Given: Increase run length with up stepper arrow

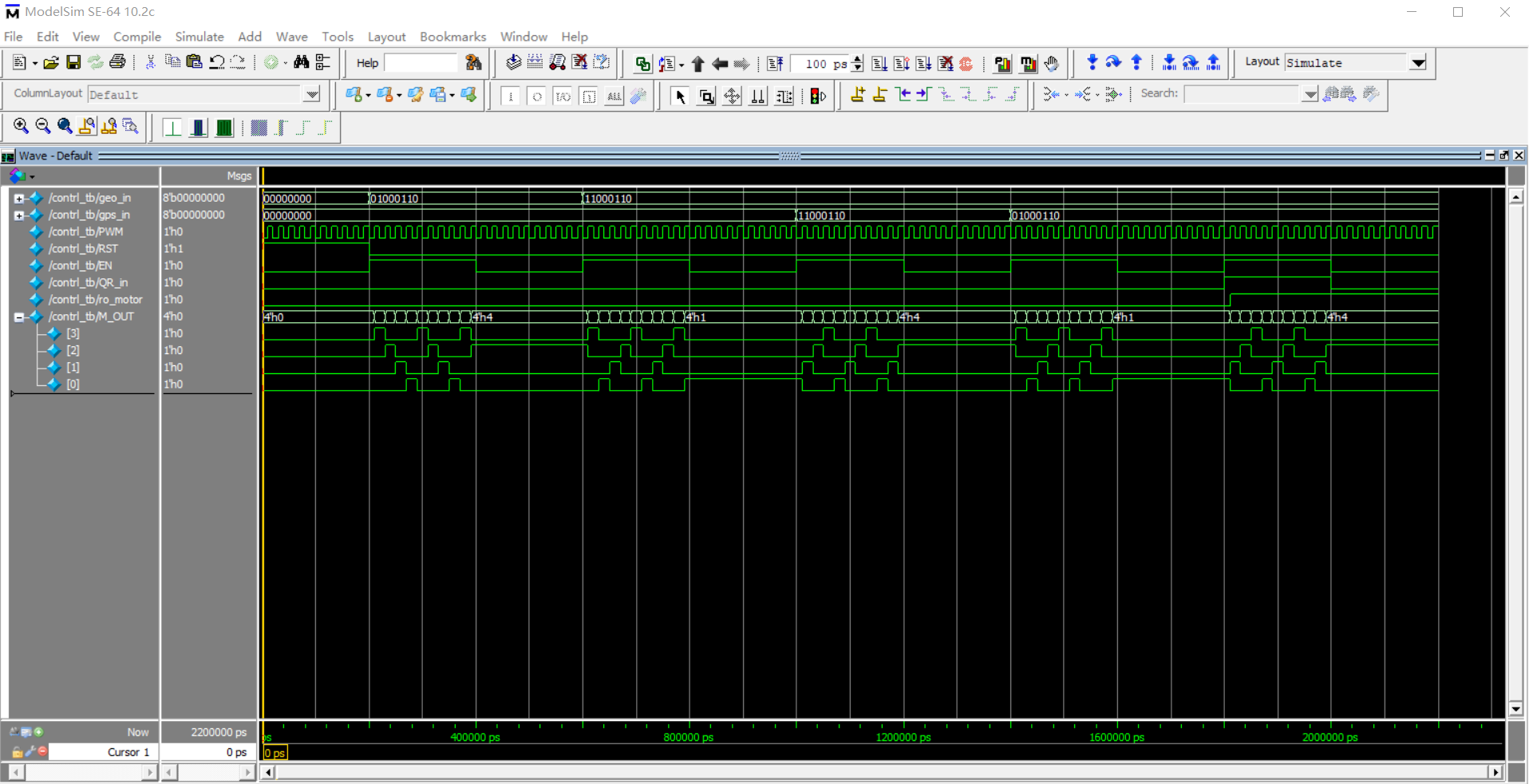Looking at the screenshot, I should [858, 59].
